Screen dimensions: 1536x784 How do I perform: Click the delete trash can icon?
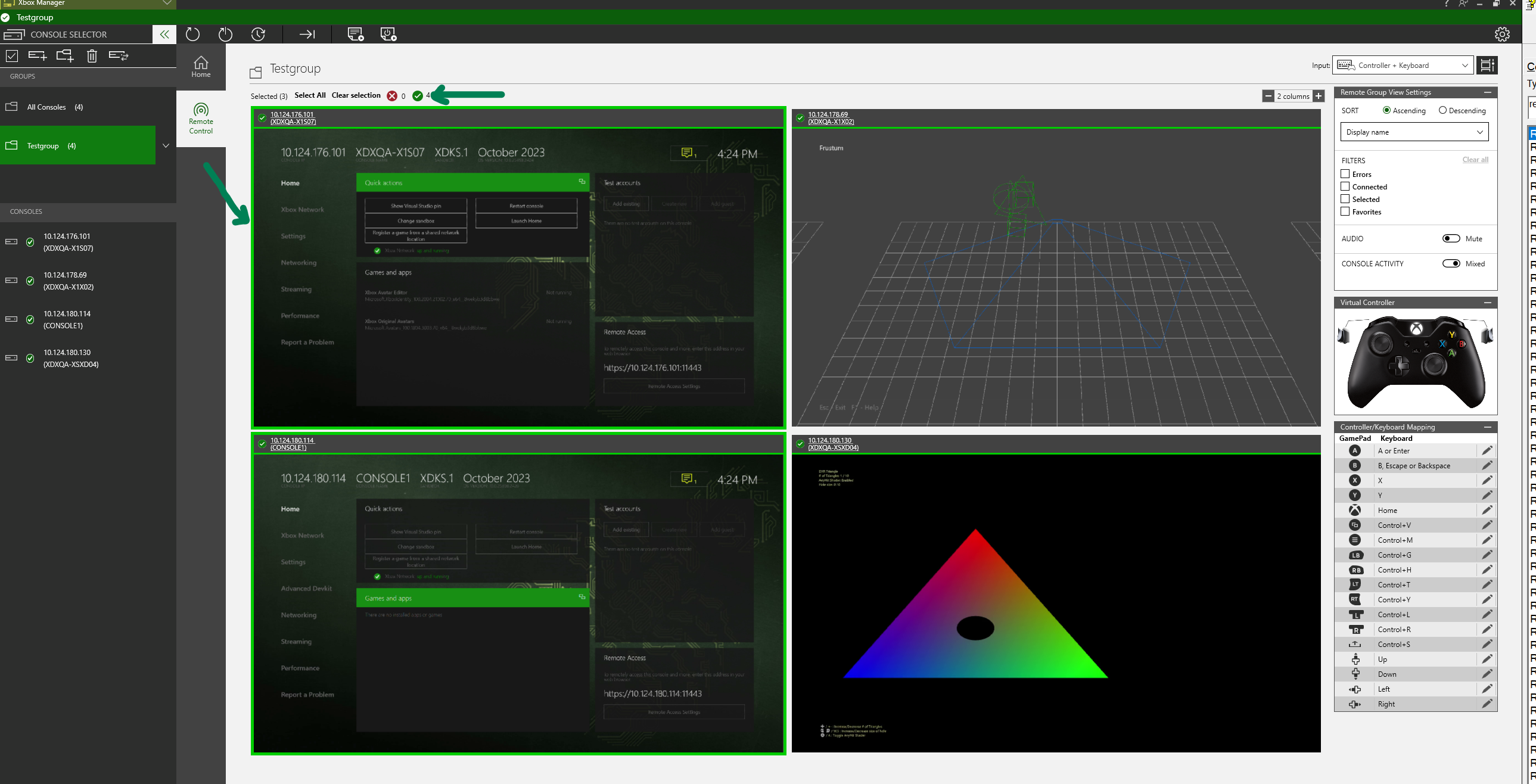tap(92, 56)
